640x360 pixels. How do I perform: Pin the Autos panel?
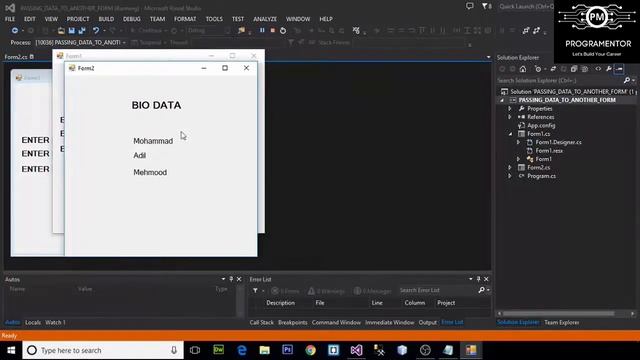tap(231, 279)
